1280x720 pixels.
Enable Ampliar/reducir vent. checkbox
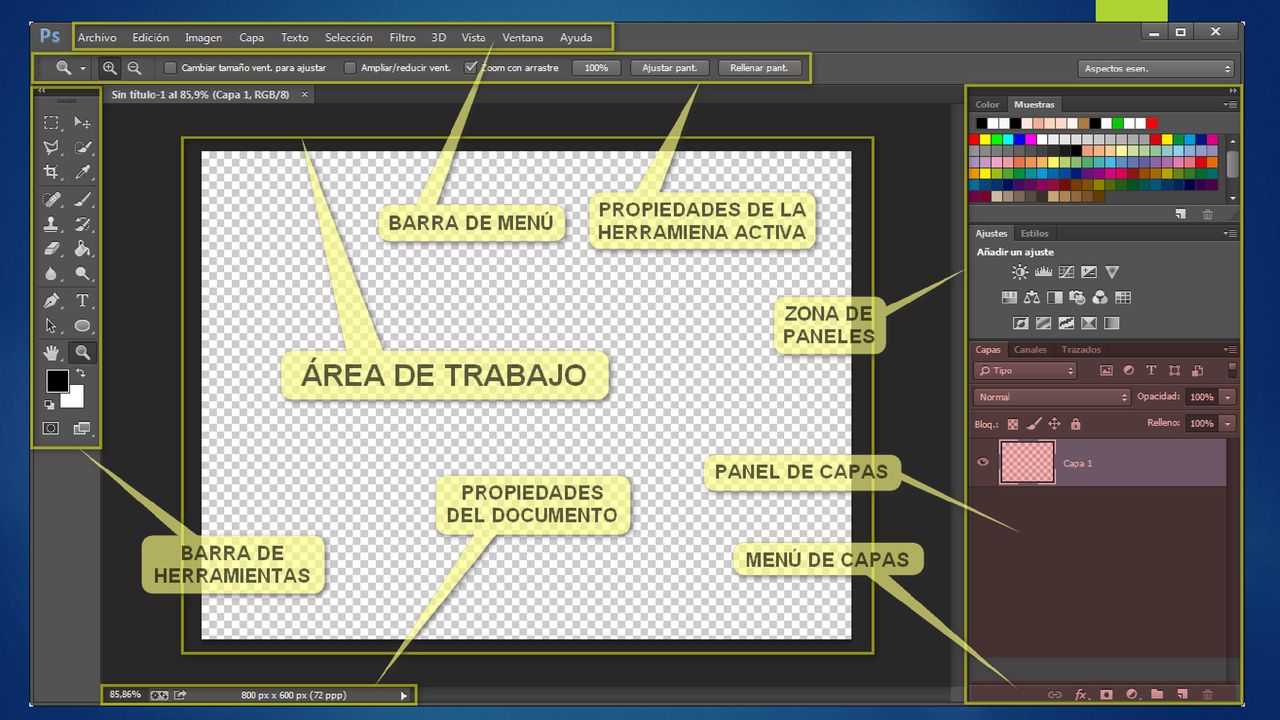[x=350, y=68]
